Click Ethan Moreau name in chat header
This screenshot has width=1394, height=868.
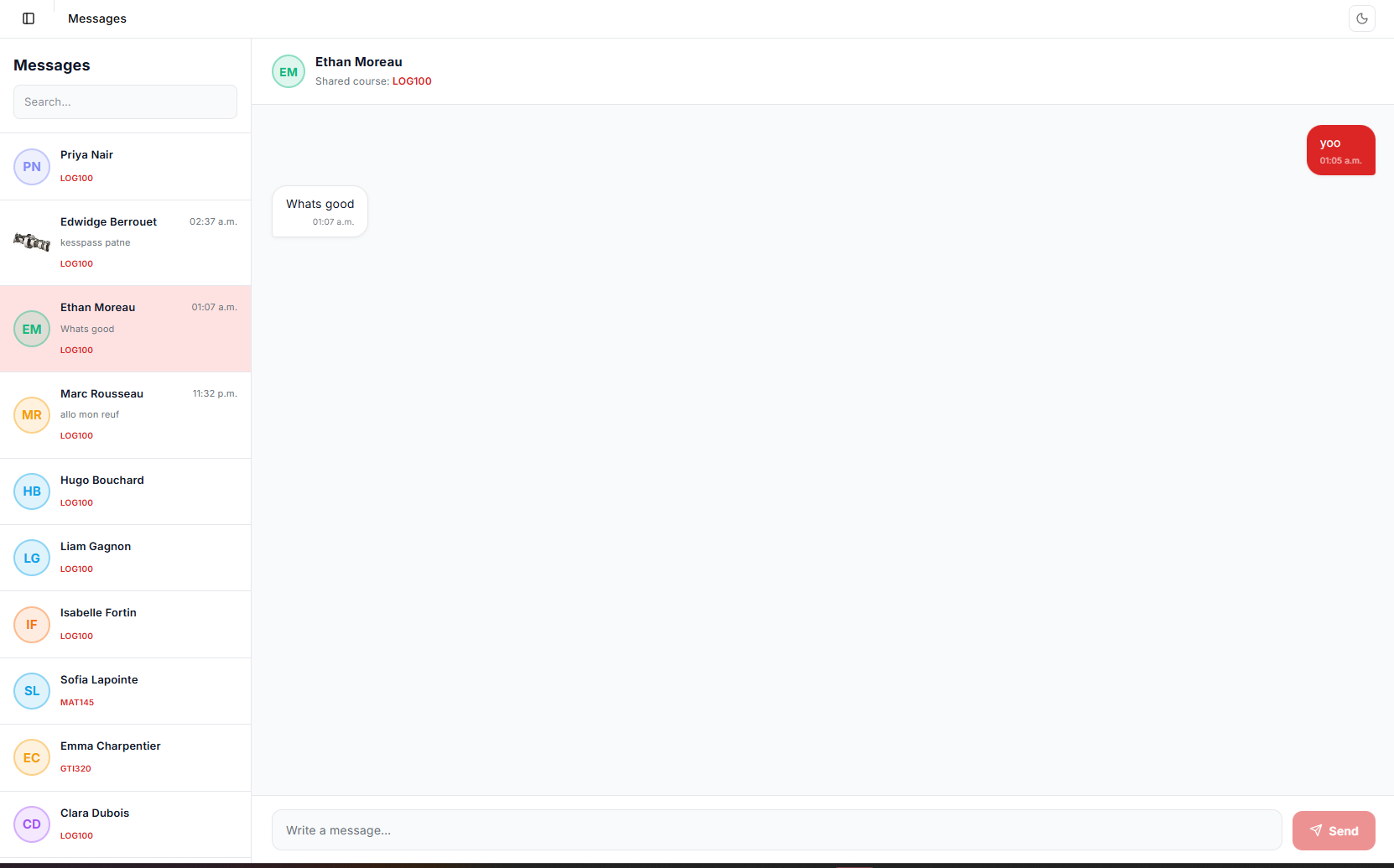[359, 62]
